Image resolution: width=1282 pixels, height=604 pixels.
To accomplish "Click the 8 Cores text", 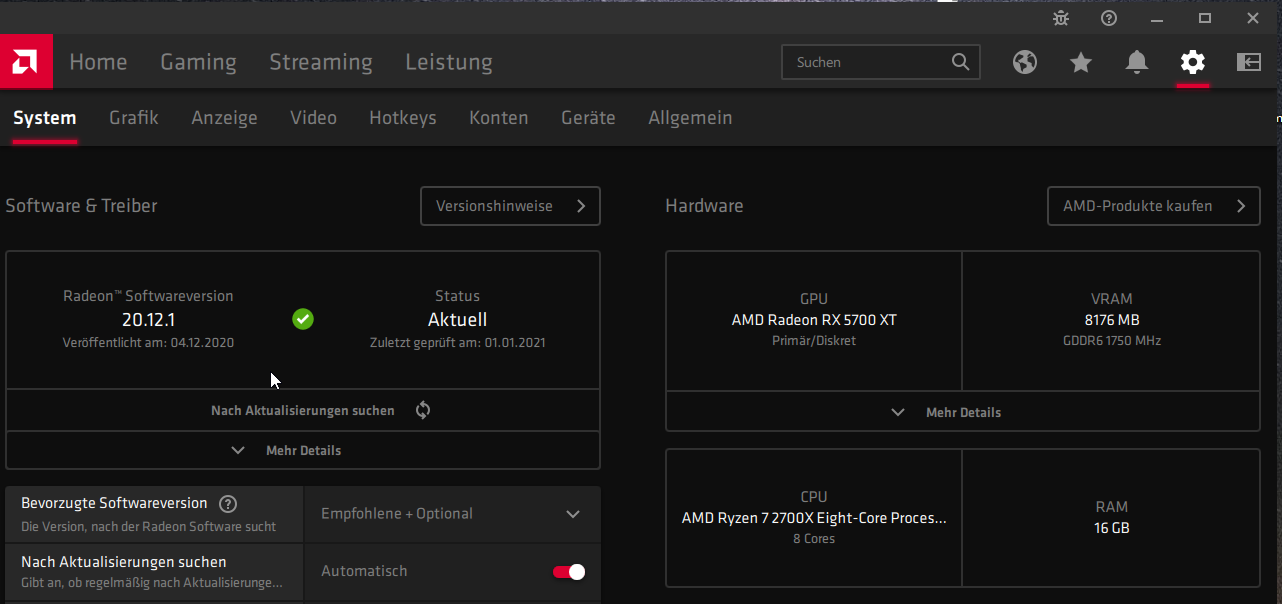I will pos(814,538).
